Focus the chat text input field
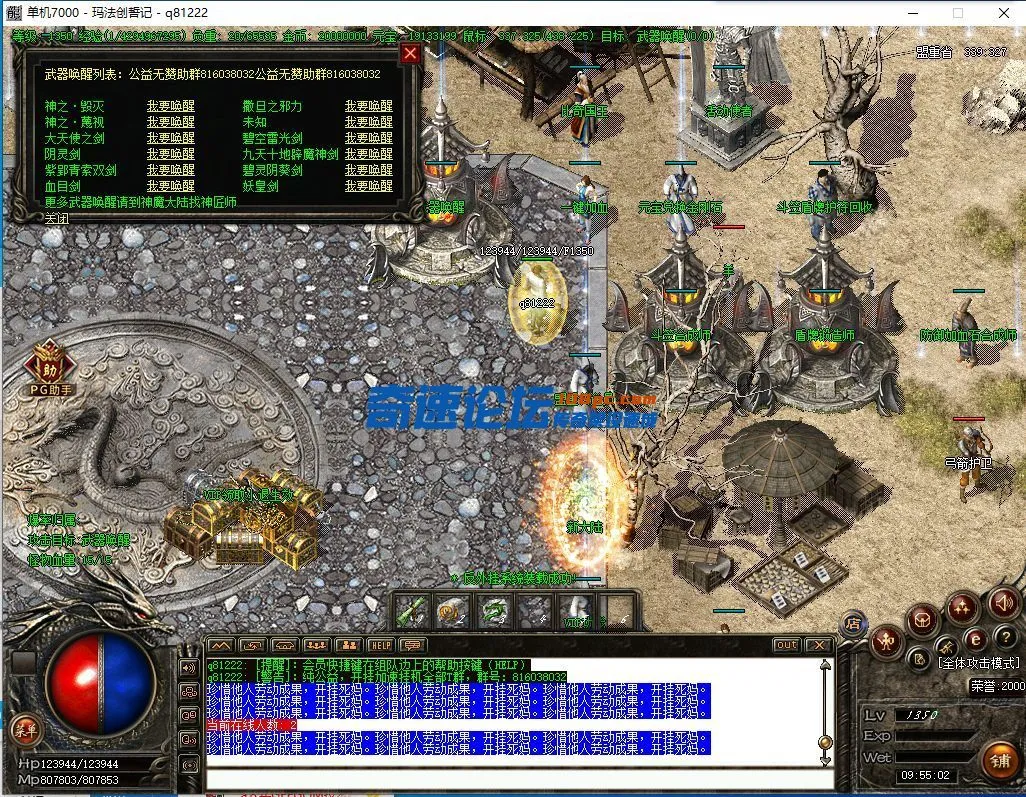Screen dimensions: 1026x797 click(x=520, y=780)
